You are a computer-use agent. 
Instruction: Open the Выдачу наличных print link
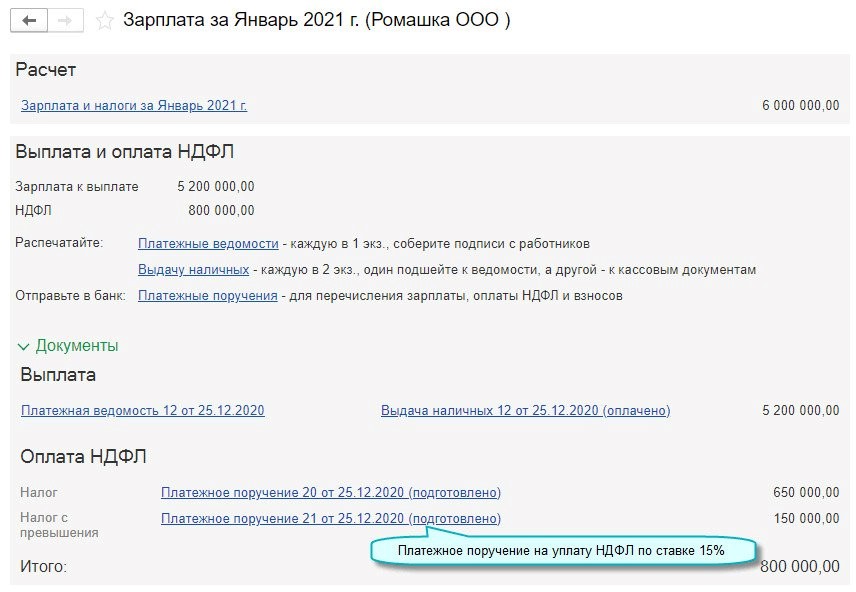click(x=193, y=270)
